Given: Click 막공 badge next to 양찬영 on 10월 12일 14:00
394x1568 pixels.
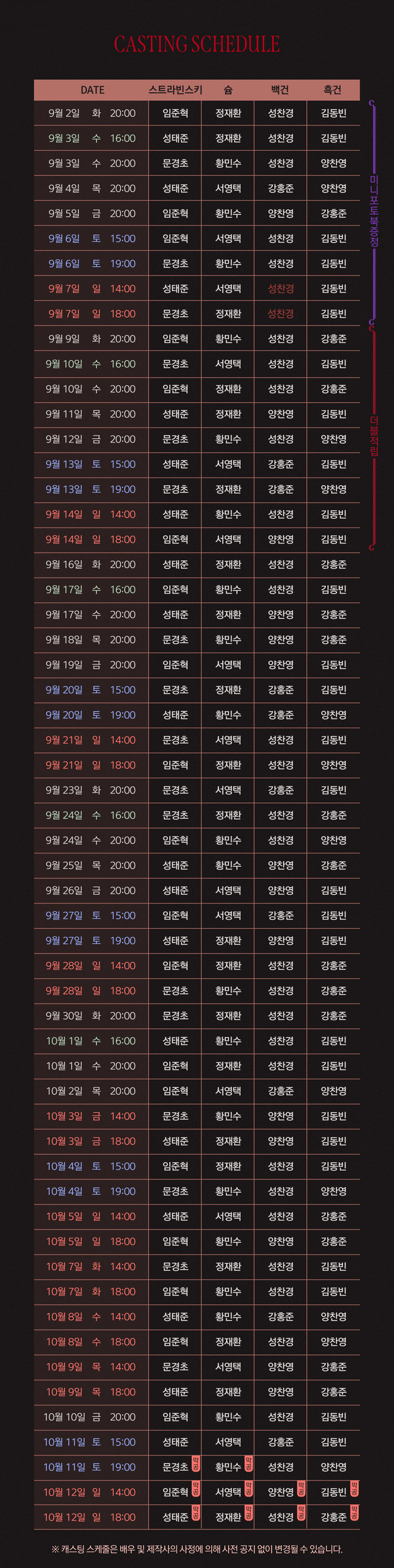Looking at the screenshot, I should click(301, 1489).
